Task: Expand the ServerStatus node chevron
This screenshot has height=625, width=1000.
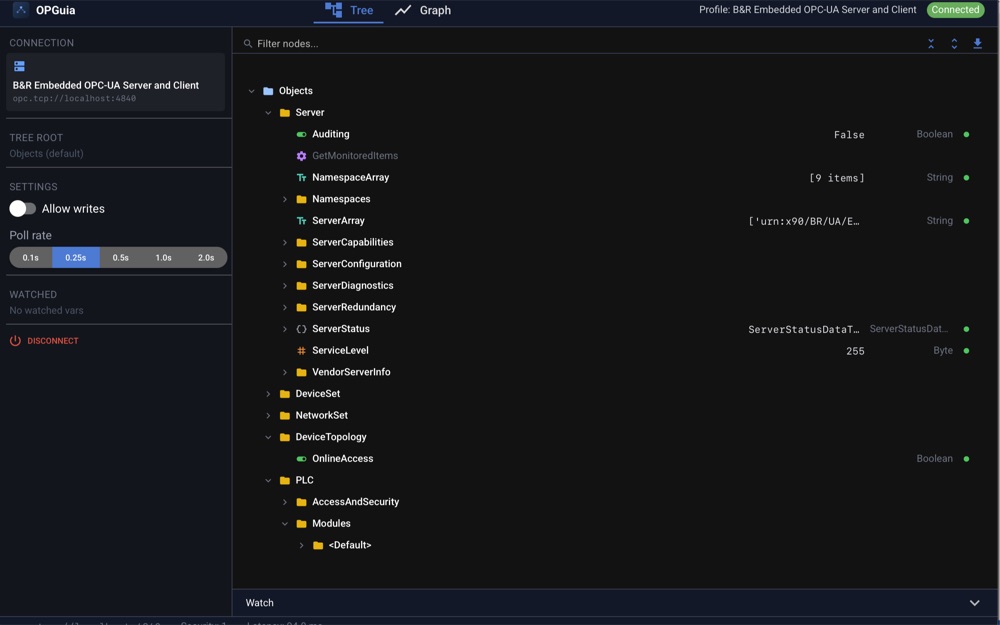Action: (x=284, y=329)
